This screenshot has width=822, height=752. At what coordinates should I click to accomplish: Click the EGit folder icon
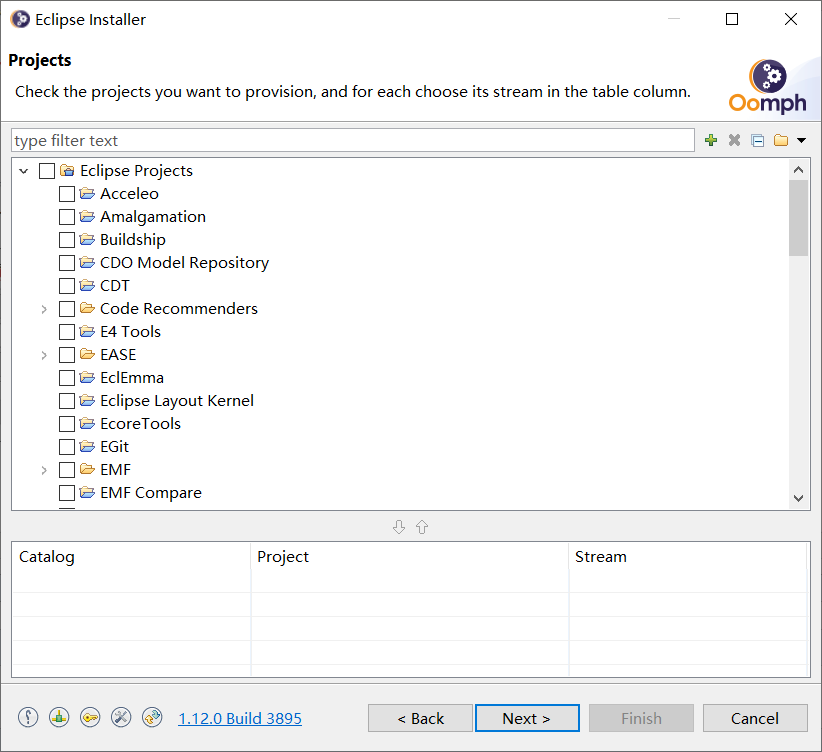pyautogui.click(x=87, y=446)
